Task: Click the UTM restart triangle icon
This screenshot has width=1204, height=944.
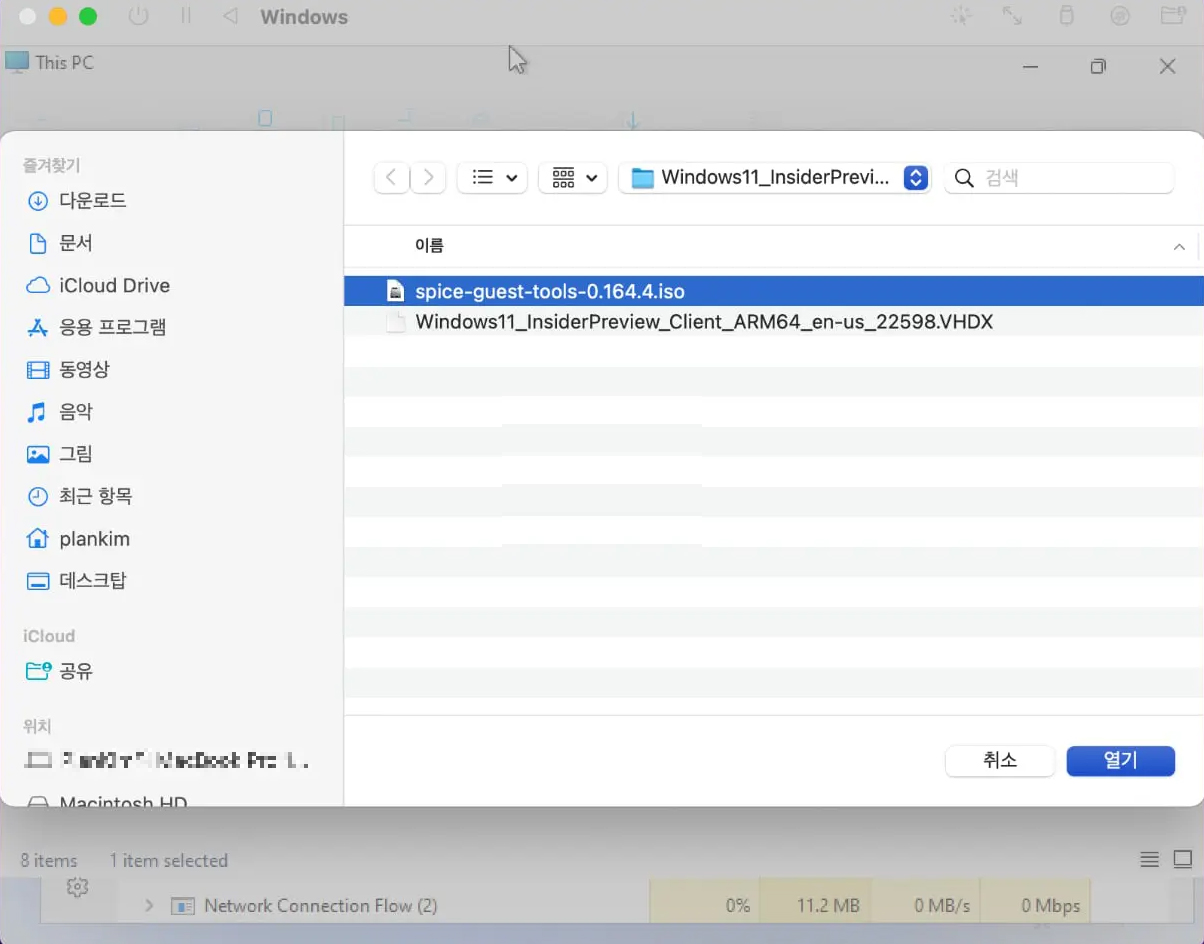Action: click(x=231, y=16)
